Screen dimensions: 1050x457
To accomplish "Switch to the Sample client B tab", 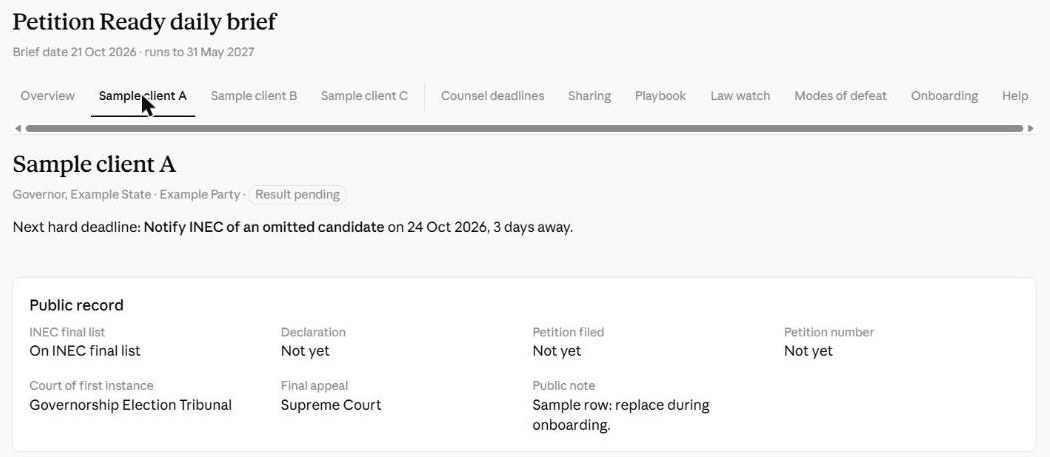I will click(254, 96).
